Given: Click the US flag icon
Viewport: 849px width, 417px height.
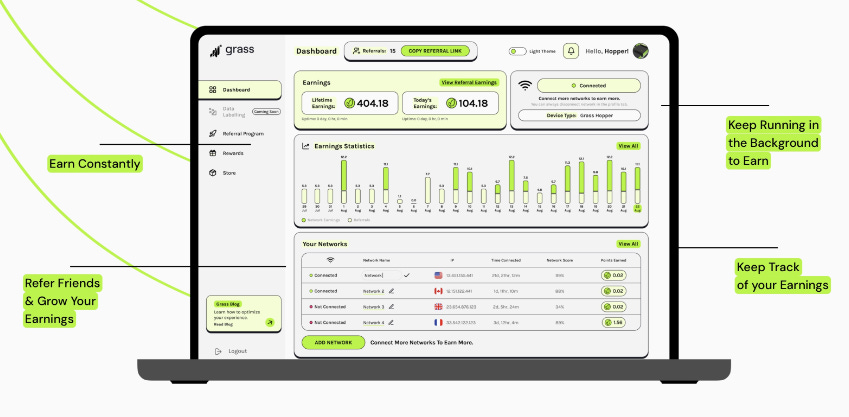Looking at the screenshot, I should (x=438, y=275).
